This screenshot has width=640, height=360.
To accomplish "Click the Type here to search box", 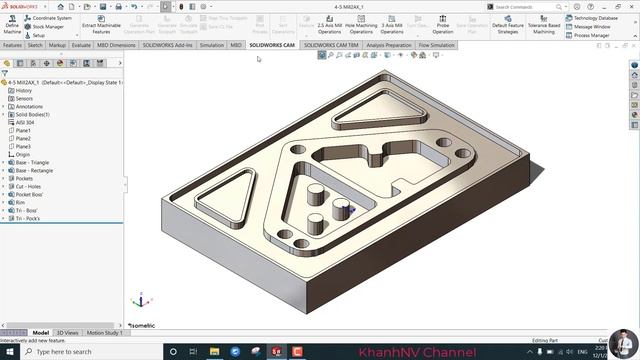I will point(91,351).
